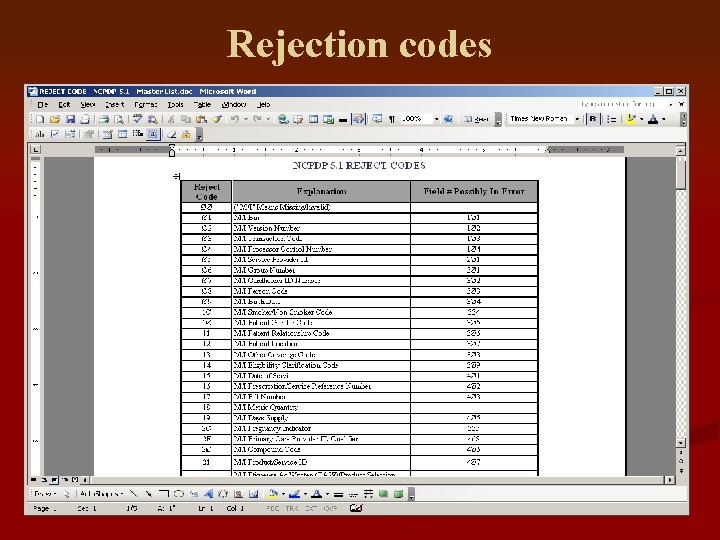Click the Protect Form lock icon
This screenshot has width=720, height=540.
tap(186, 134)
